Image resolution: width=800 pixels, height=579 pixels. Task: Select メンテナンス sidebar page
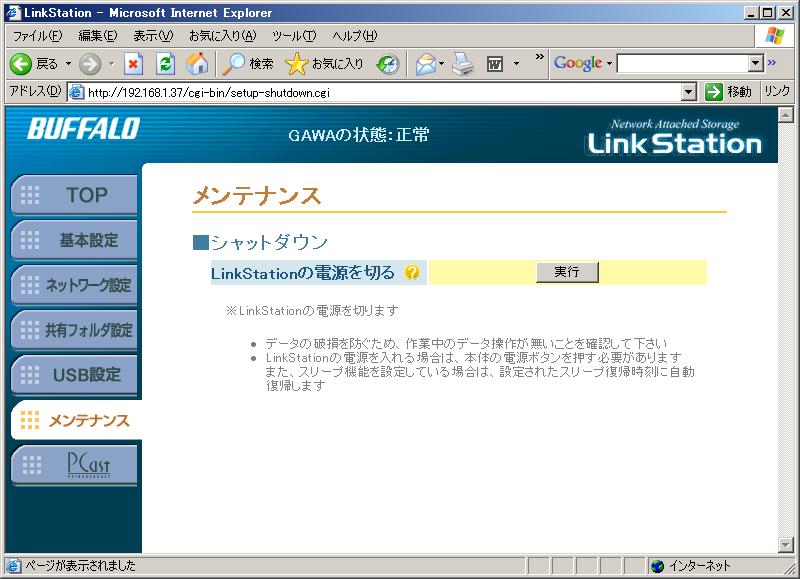(77, 420)
